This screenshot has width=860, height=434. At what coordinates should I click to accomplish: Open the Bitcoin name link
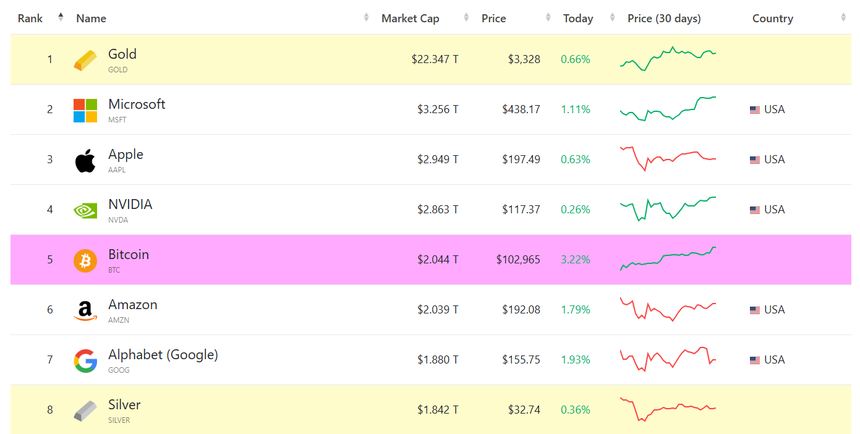coord(128,255)
